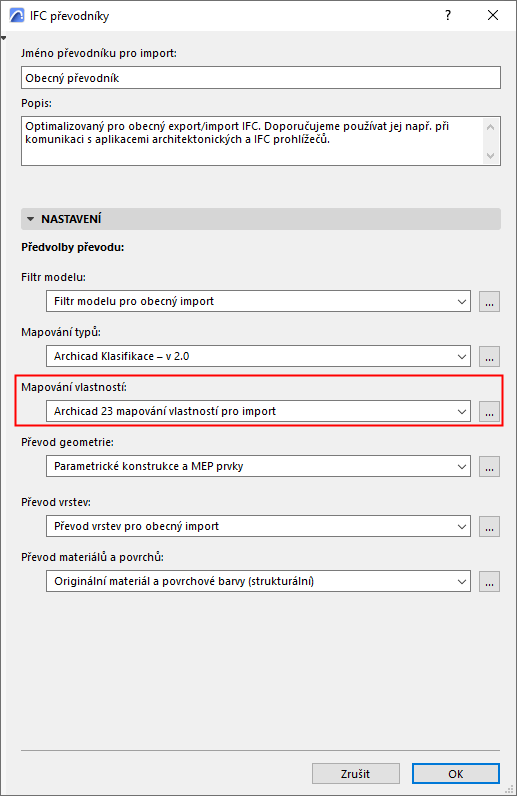Click the Obecný převodník name field
517x796 pixels.
261,78
